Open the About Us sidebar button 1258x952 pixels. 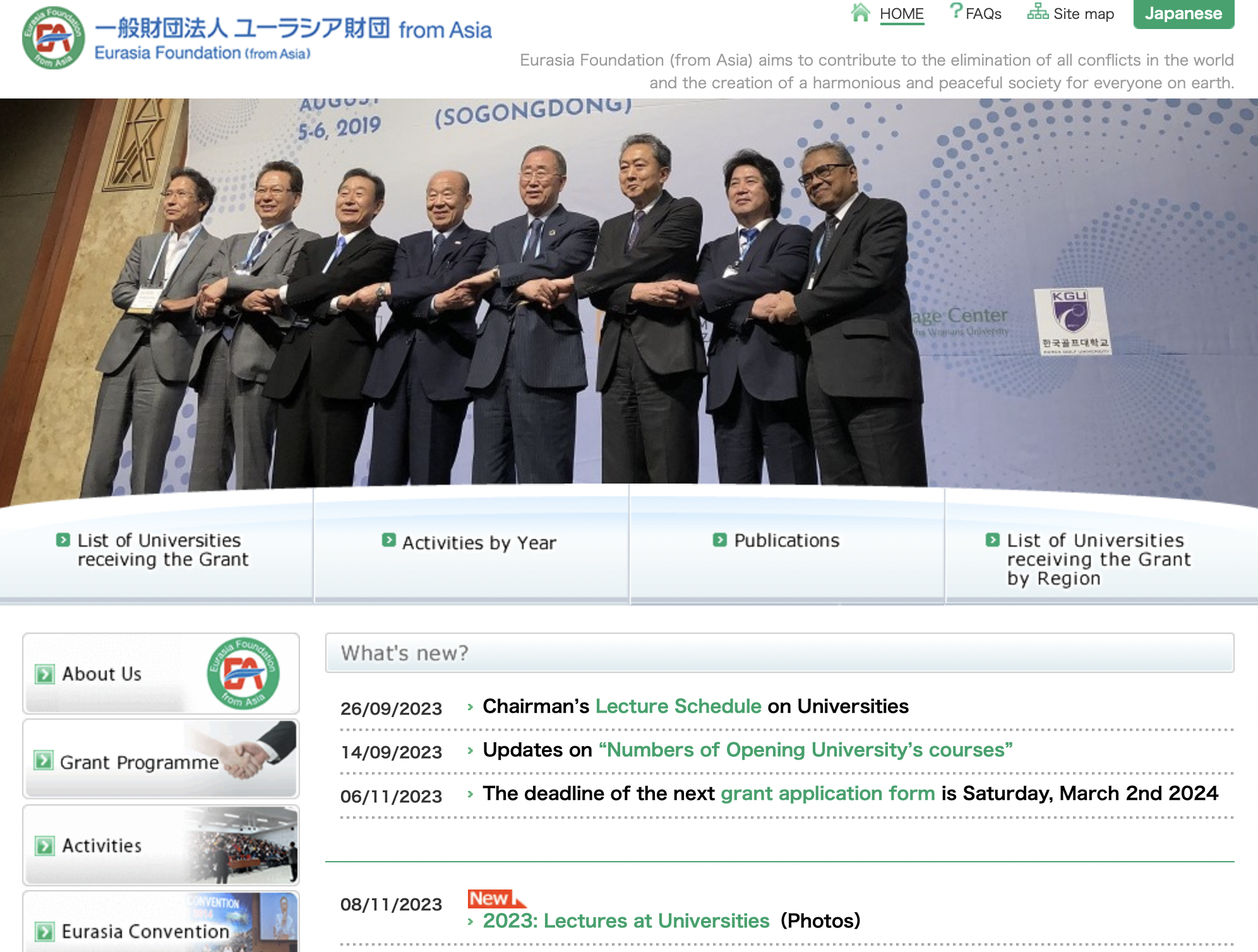tap(161, 674)
